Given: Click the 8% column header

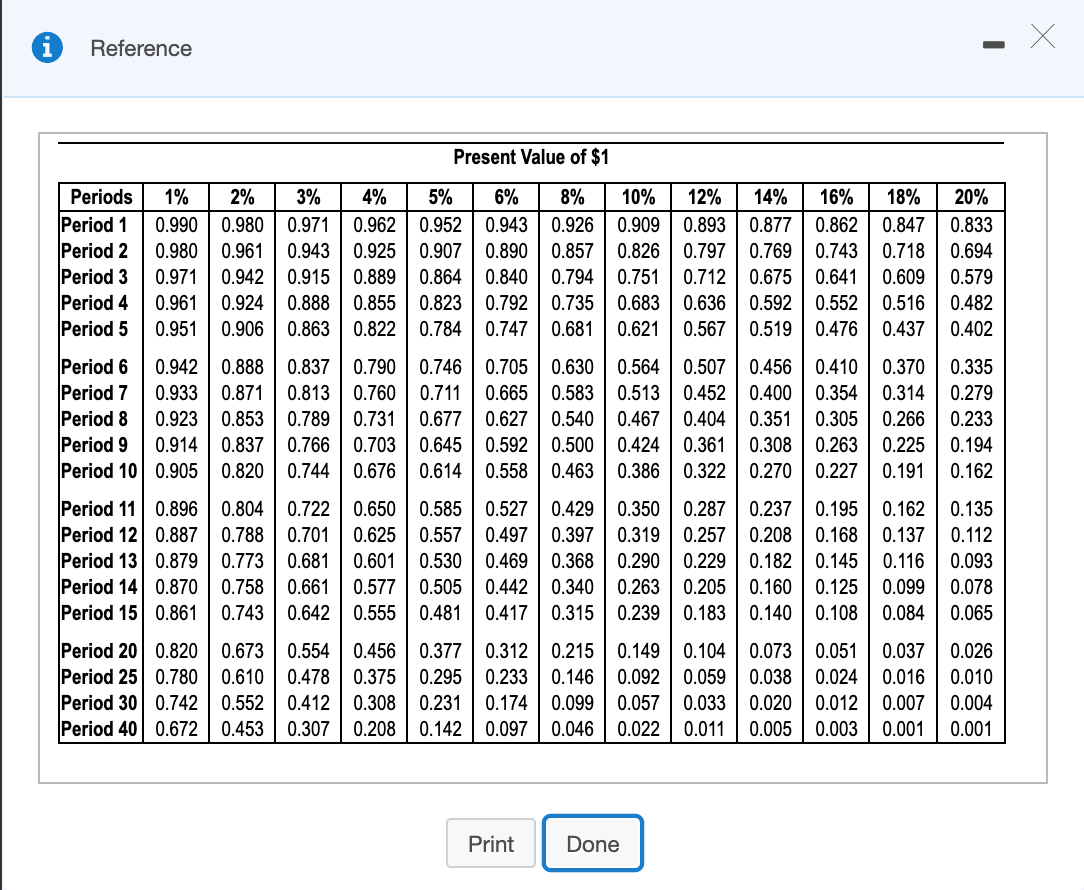Looking at the screenshot, I should point(572,197).
